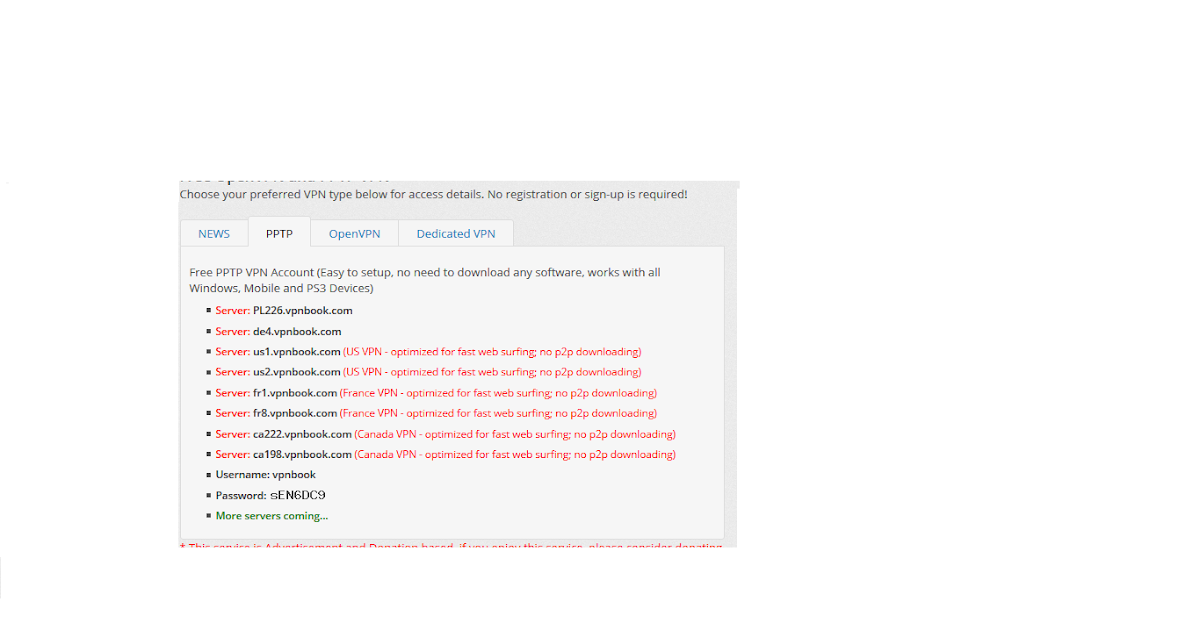
Task: Click the Username: vpnbook line
Action: 266,475
